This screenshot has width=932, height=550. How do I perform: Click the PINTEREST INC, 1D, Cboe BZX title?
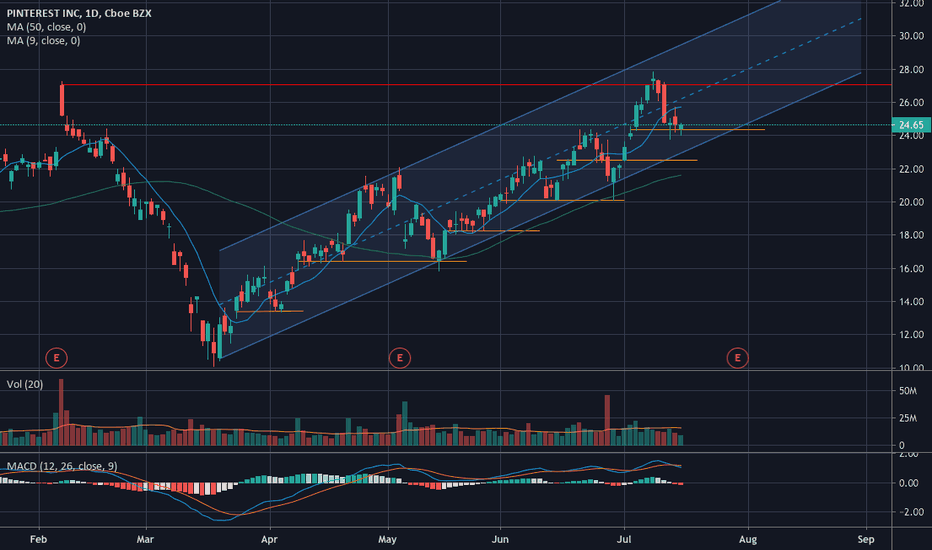(x=79, y=13)
